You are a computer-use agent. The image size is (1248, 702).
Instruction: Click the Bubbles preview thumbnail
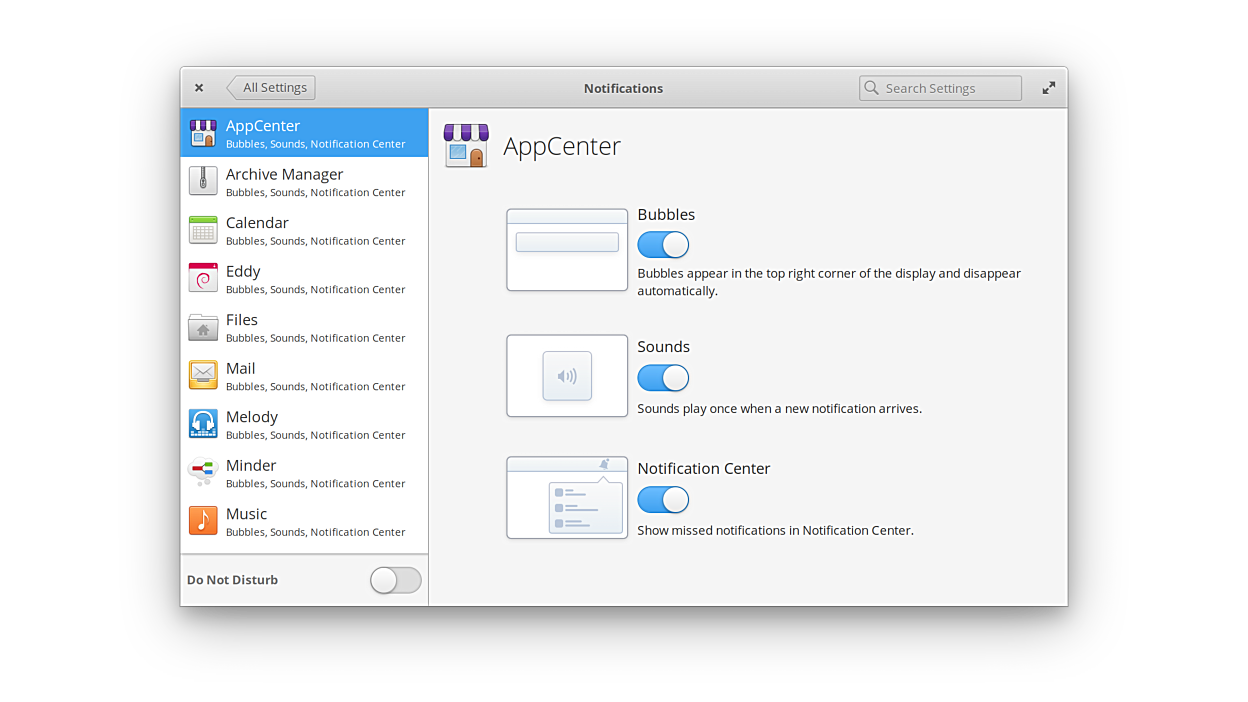click(567, 250)
